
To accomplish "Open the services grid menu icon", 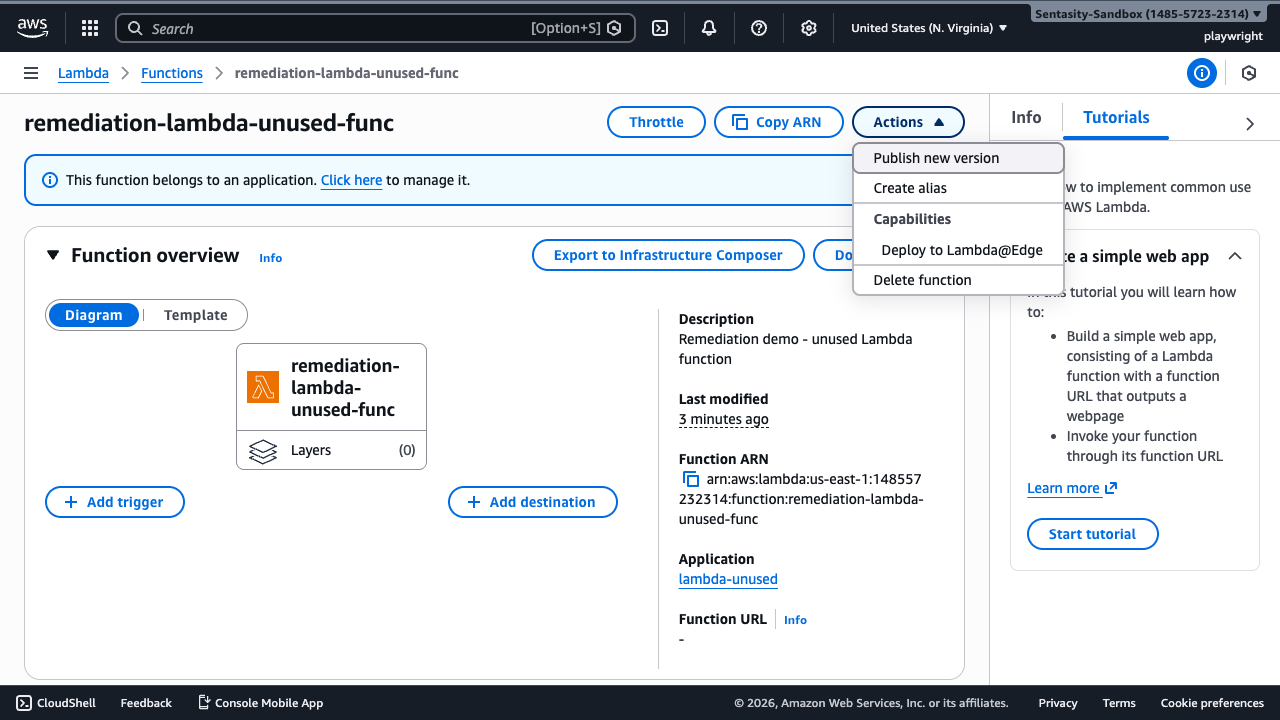I will (x=90, y=28).
